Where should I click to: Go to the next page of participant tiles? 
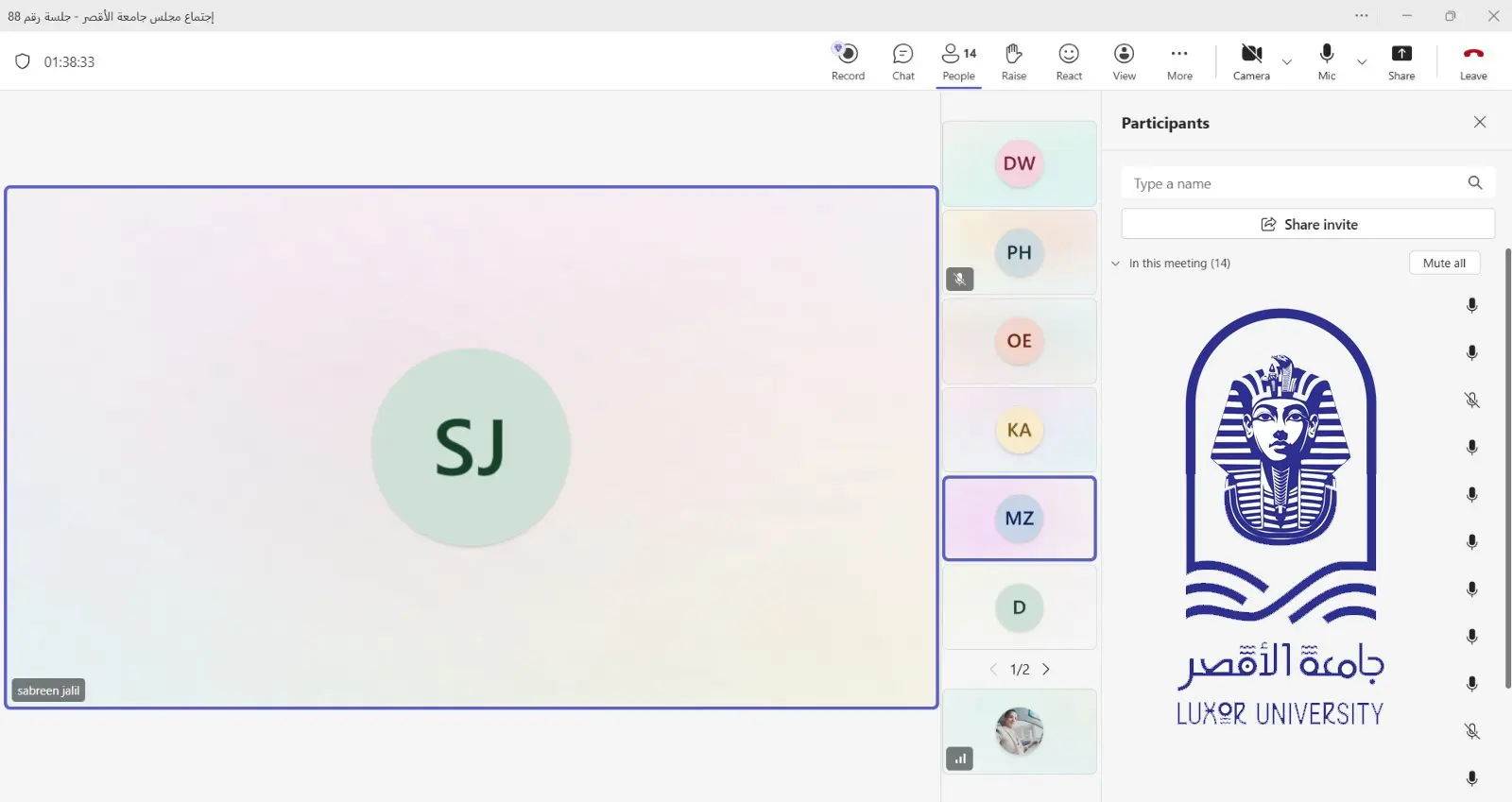(x=1046, y=669)
